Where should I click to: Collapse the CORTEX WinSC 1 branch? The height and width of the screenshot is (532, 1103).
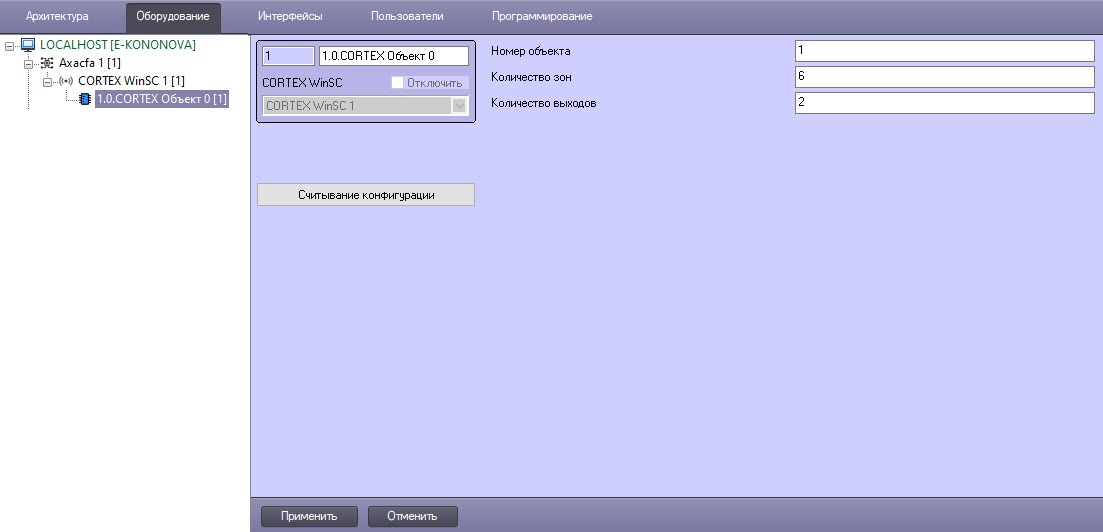pos(47,81)
